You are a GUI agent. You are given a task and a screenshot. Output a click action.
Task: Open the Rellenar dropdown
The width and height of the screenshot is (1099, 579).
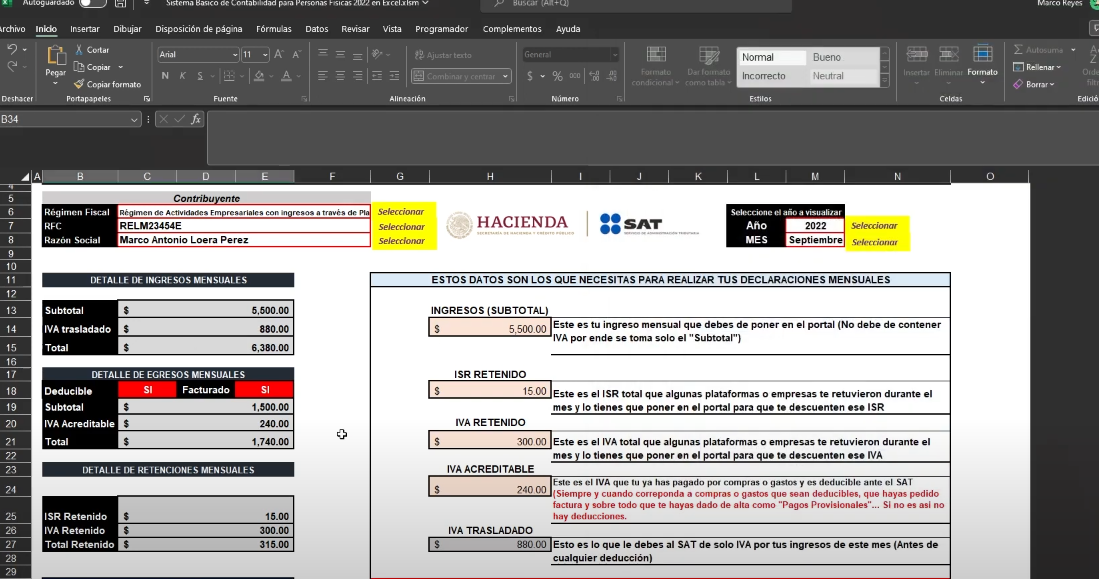pyautogui.click(x=1037, y=67)
